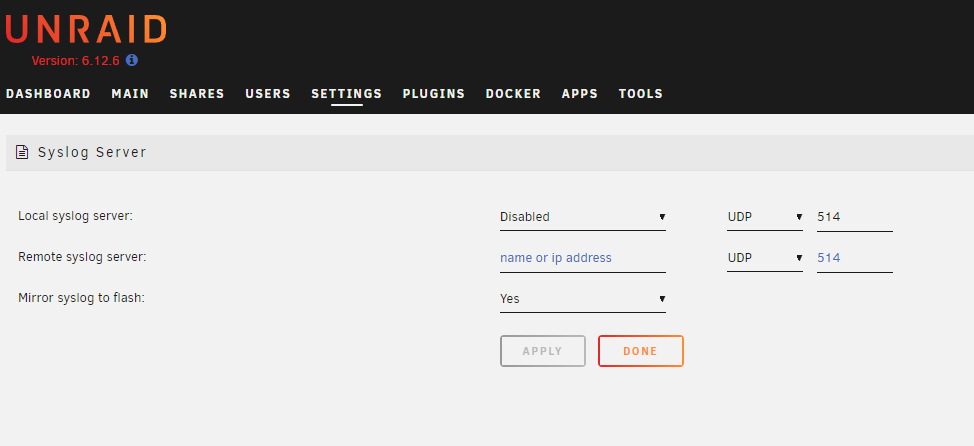
Task: Open the Shares tab
Action: tap(197, 94)
